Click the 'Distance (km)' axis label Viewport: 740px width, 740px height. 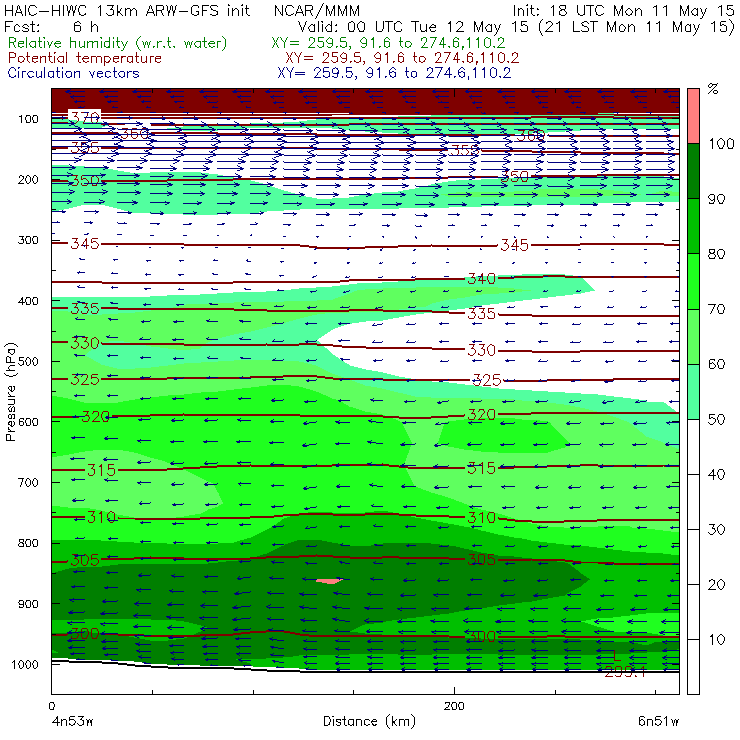369,722
